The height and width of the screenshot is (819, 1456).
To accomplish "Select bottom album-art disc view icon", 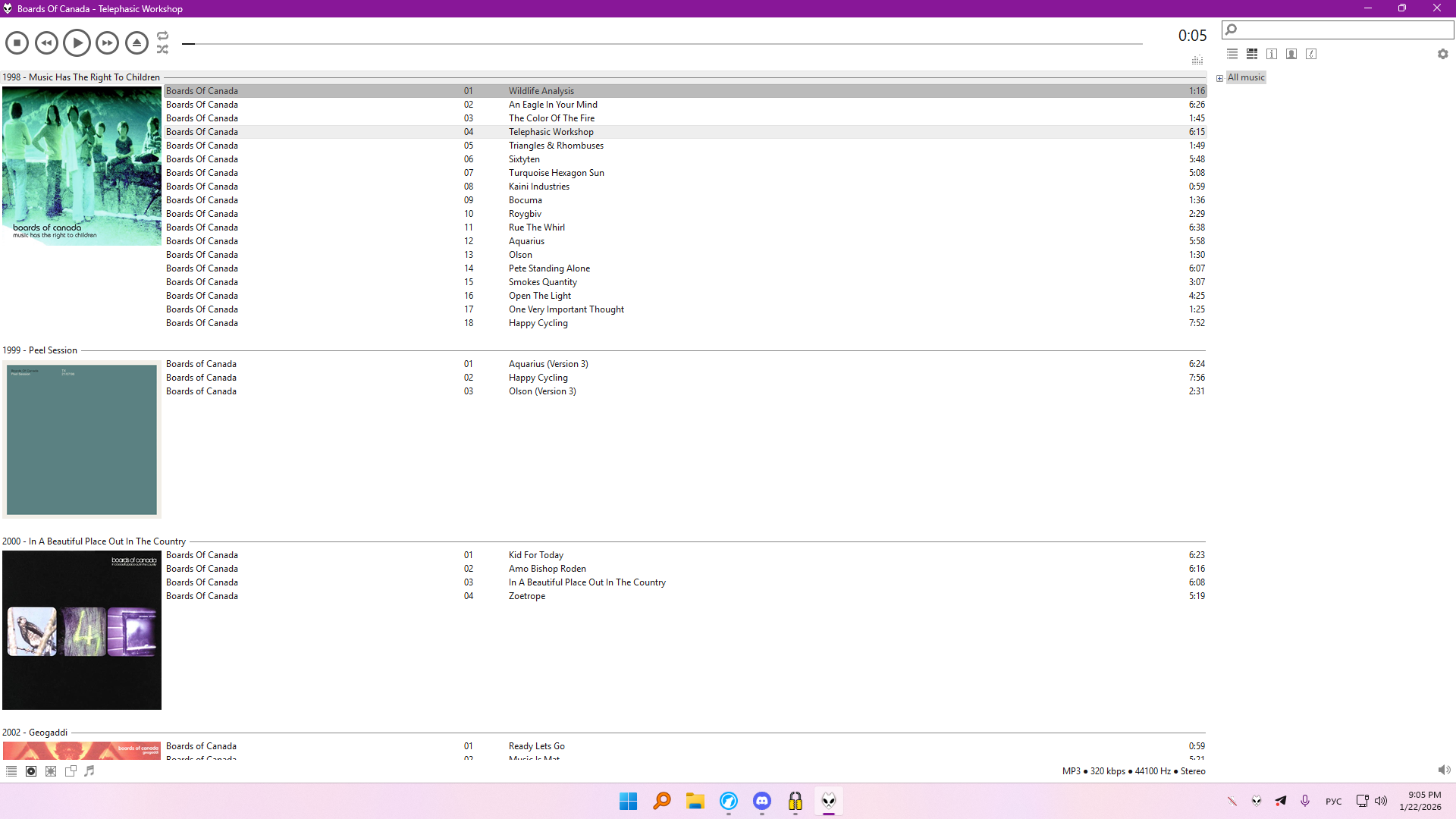I will [31, 771].
